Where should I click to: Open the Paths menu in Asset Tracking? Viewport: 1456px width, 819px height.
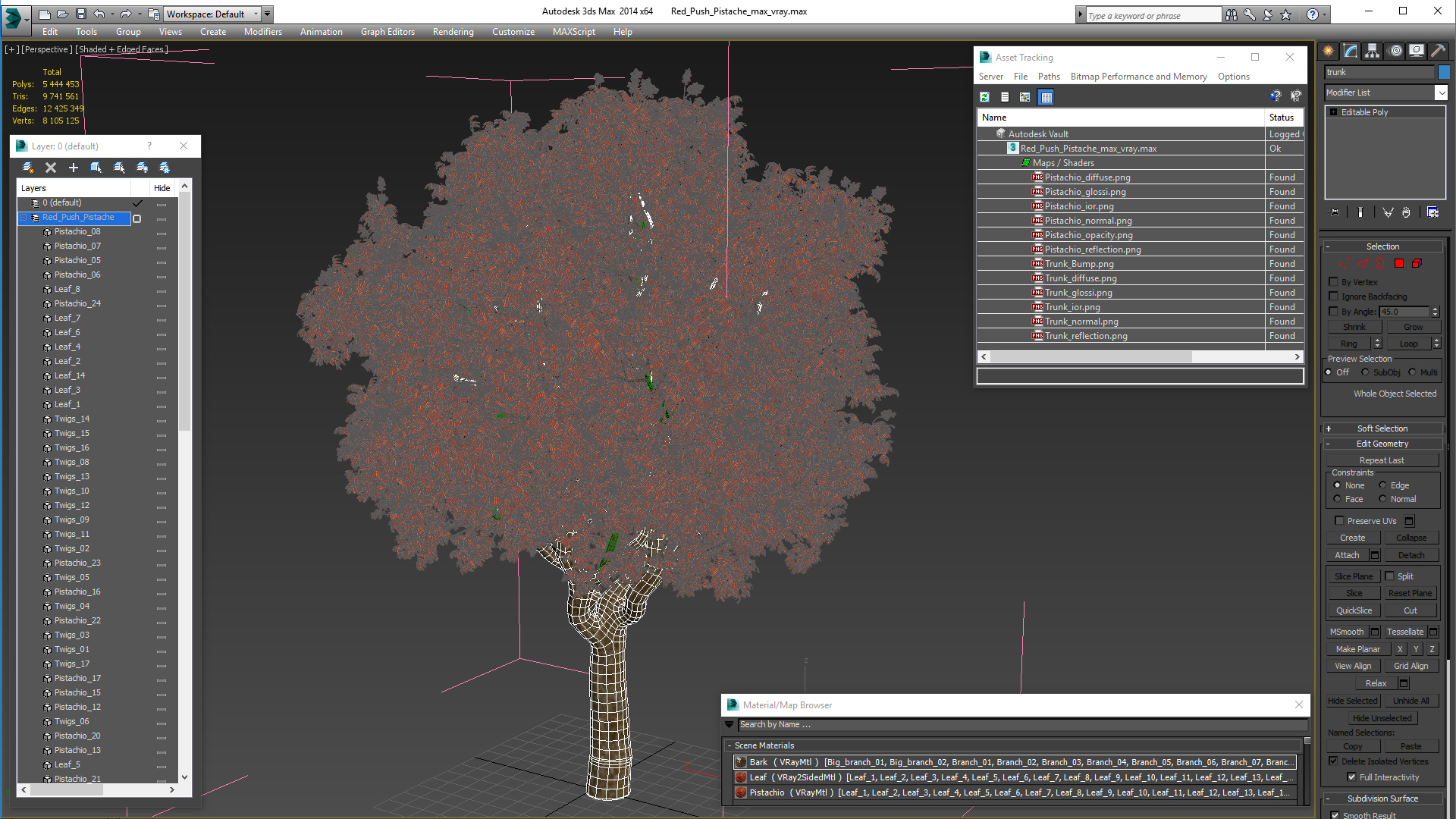(x=1049, y=77)
